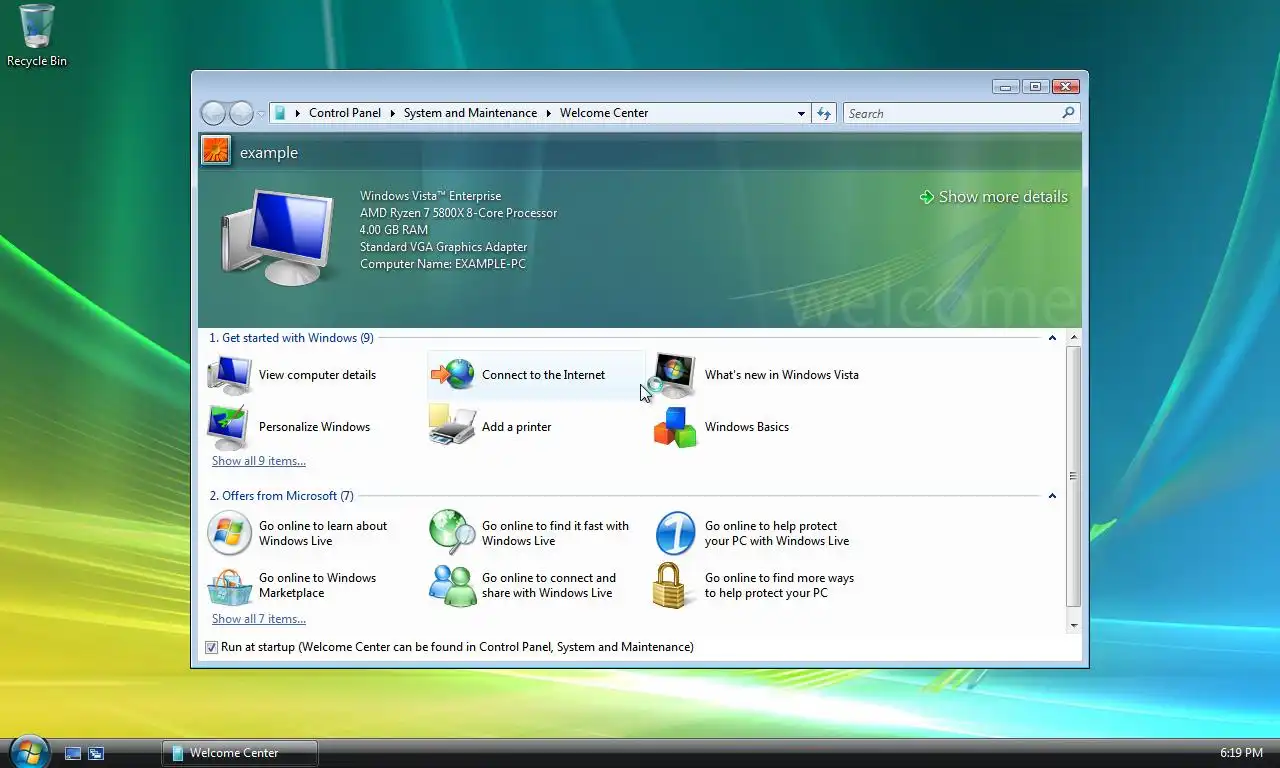The height and width of the screenshot is (768, 1280).
Task: Click the taskbar clock showing 6:19 PM
Action: [x=1241, y=753]
